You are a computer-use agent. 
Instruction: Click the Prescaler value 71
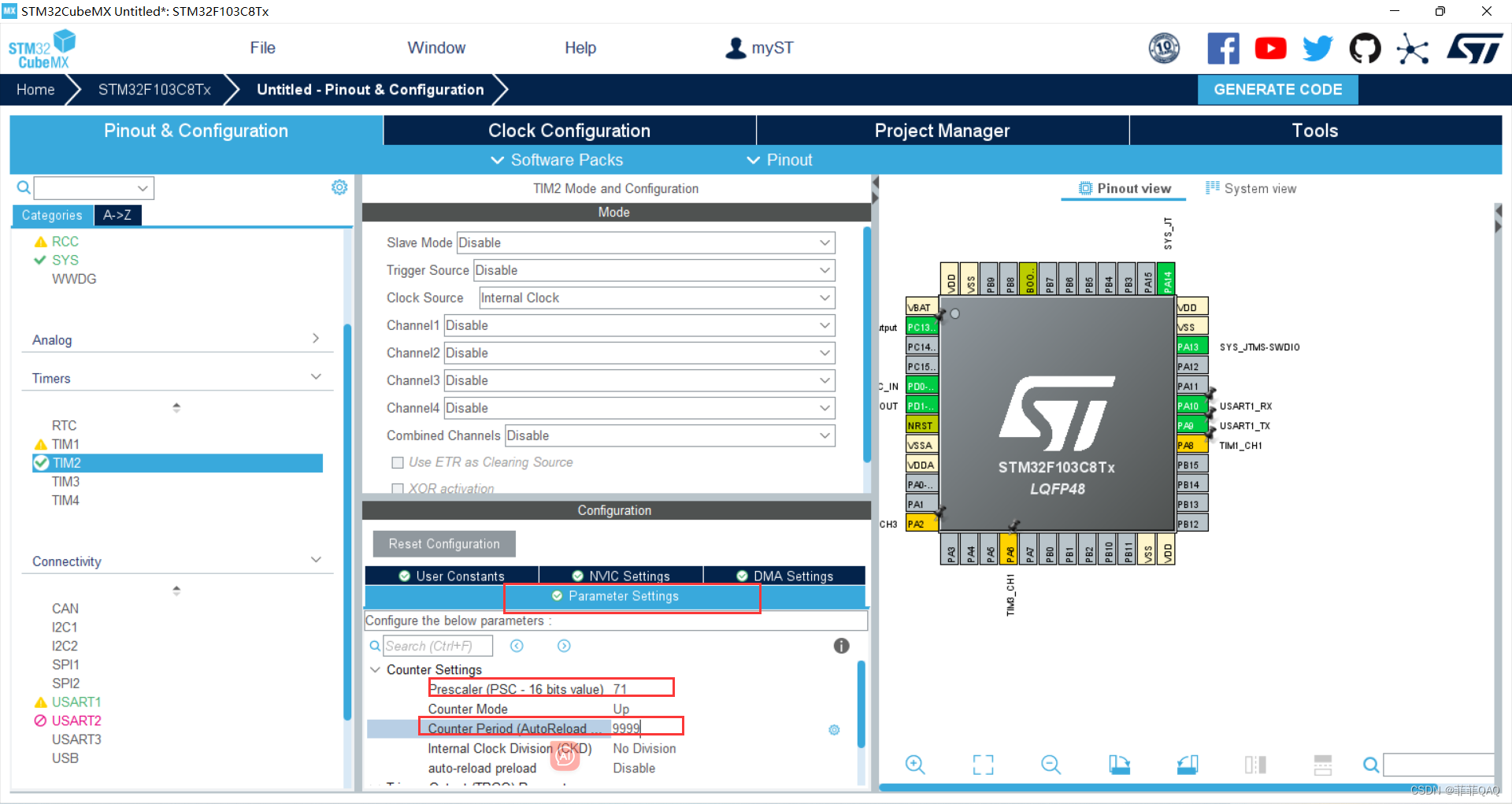[x=620, y=690]
